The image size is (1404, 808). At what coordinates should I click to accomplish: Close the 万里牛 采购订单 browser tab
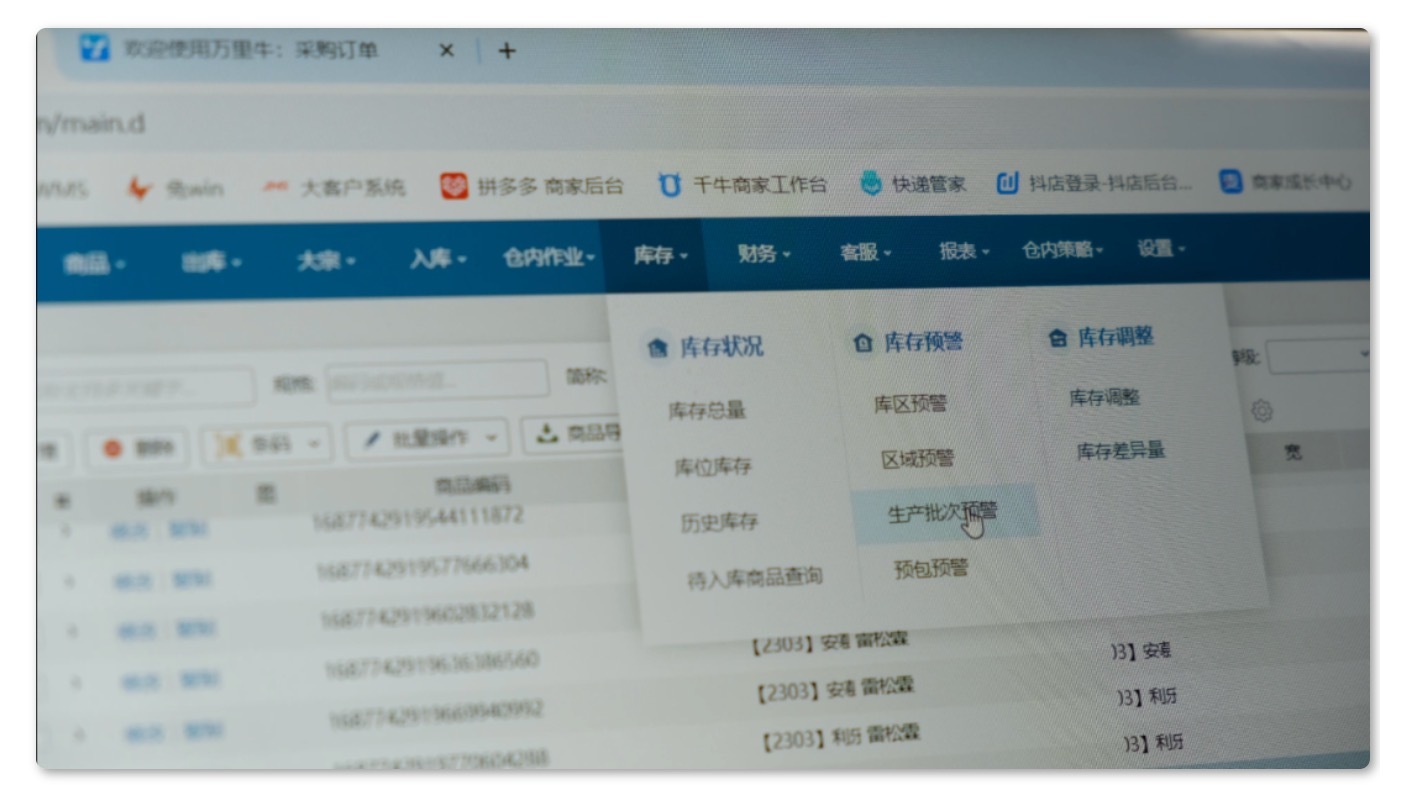(447, 50)
